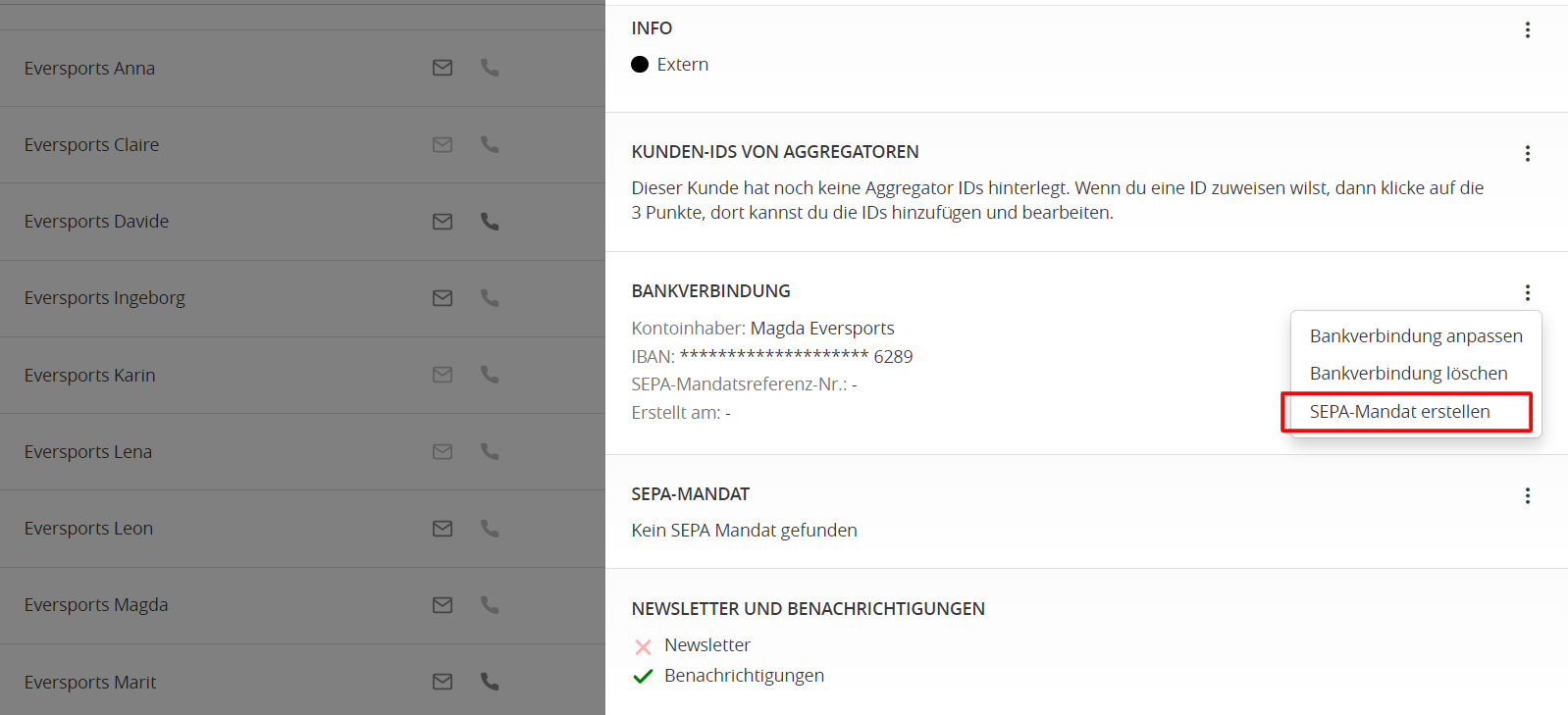The image size is (1568, 715).
Task: Click the Kontoinhaber name Magda Eversports
Action: [822, 329]
